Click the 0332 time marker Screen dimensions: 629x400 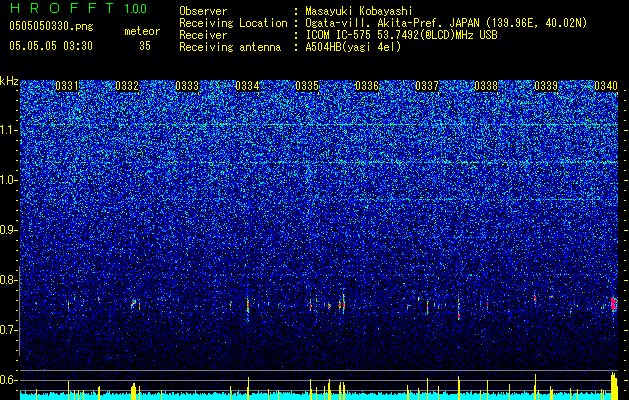point(127,86)
